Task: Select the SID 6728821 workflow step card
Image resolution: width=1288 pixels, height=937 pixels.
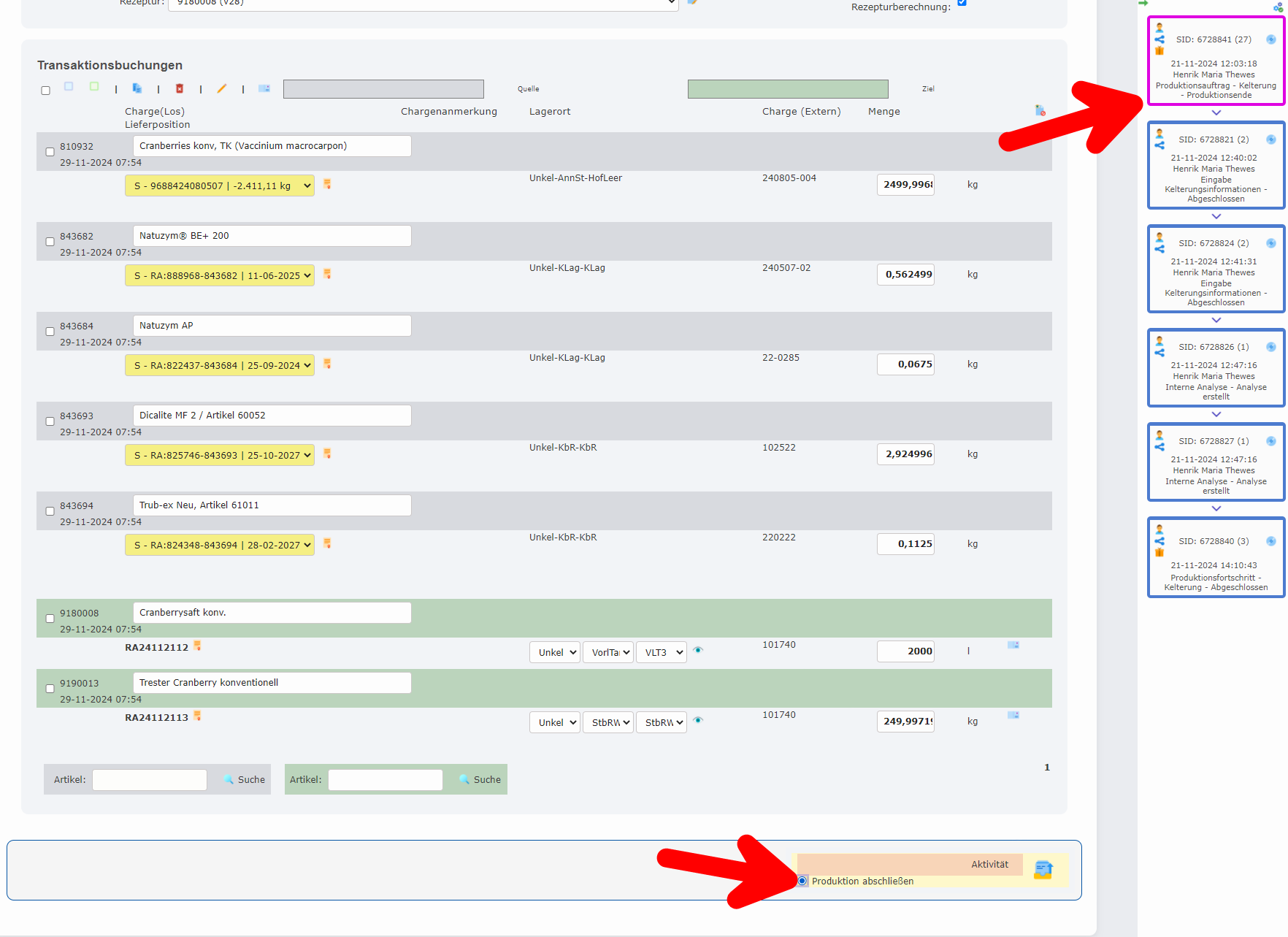Action: click(x=1216, y=165)
